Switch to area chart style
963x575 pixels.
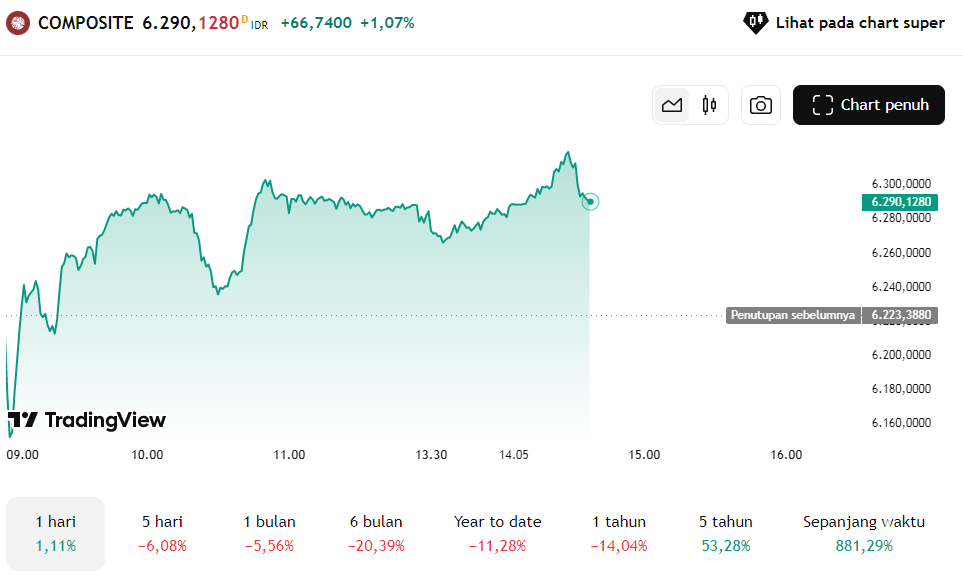(x=672, y=105)
